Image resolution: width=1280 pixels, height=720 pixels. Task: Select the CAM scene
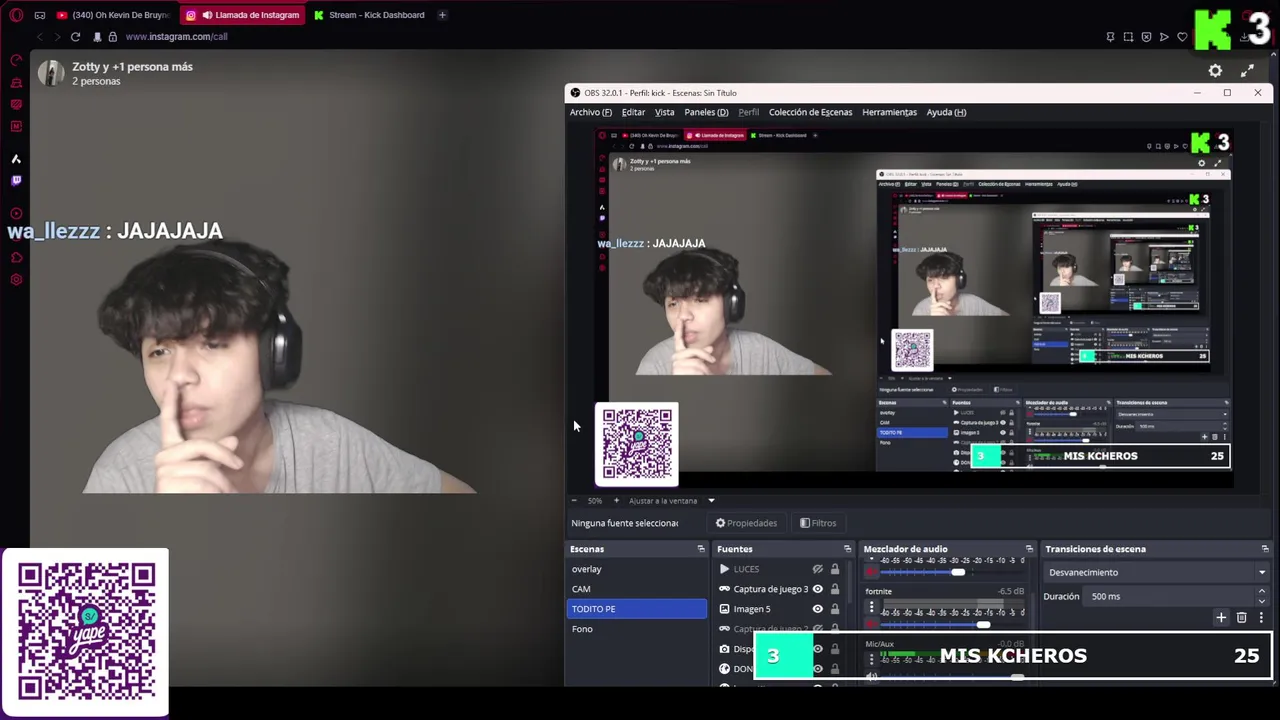[x=637, y=589]
